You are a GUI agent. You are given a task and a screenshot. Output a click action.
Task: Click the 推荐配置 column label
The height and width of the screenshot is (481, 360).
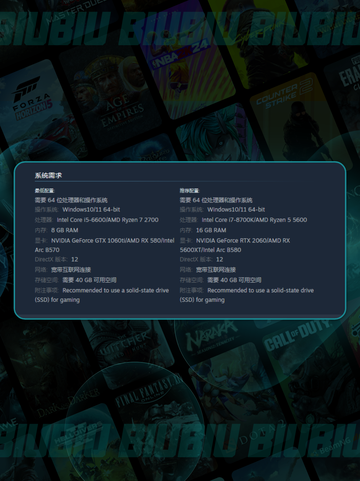pos(189,190)
